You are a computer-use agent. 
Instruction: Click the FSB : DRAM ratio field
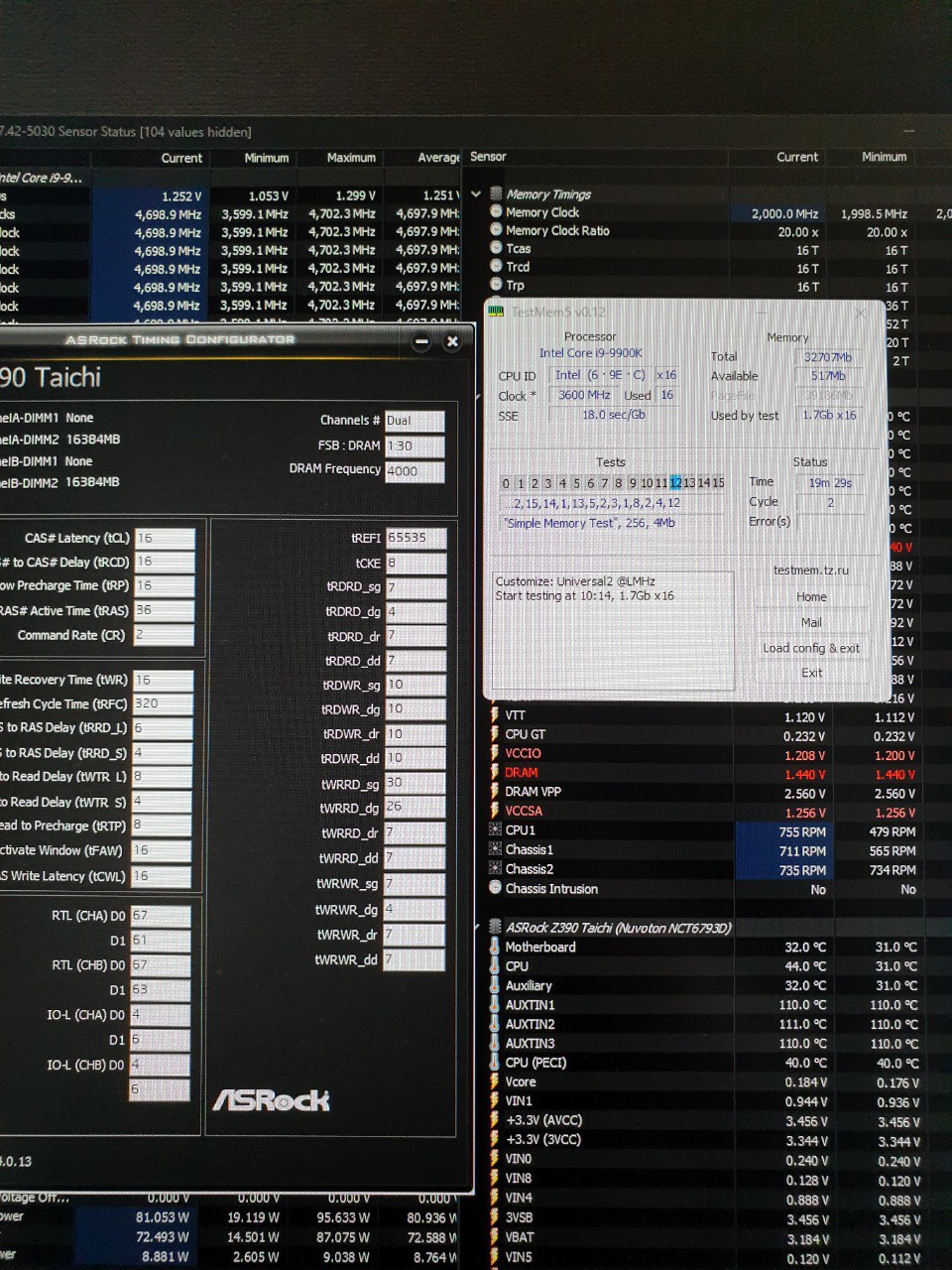(415, 445)
